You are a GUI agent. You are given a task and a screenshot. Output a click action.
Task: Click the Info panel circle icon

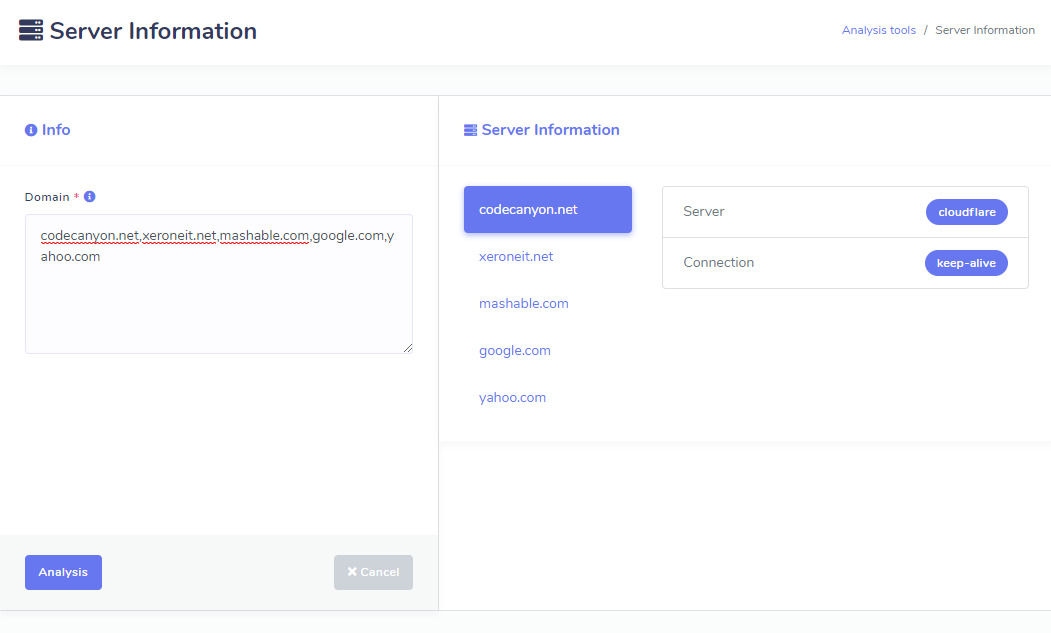pos(31,130)
